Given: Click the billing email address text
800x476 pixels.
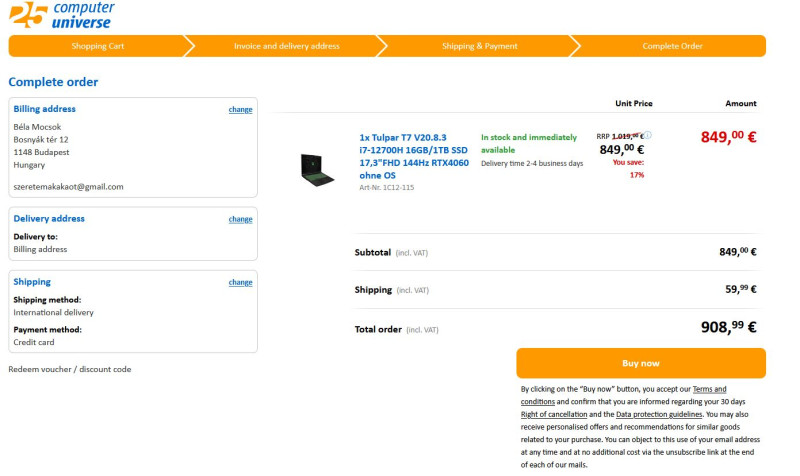Looking at the screenshot, I should tap(68, 186).
